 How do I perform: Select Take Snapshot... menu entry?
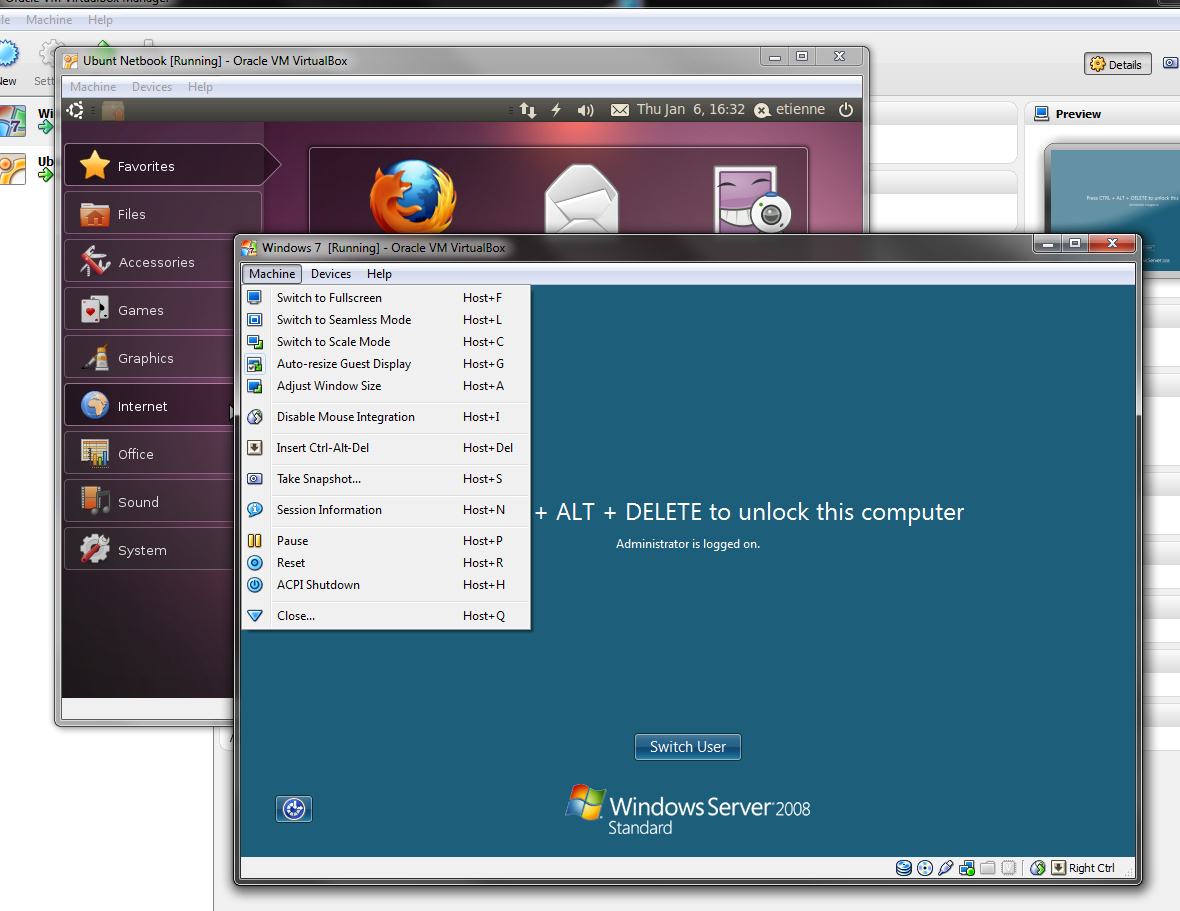[x=386, y=478]
